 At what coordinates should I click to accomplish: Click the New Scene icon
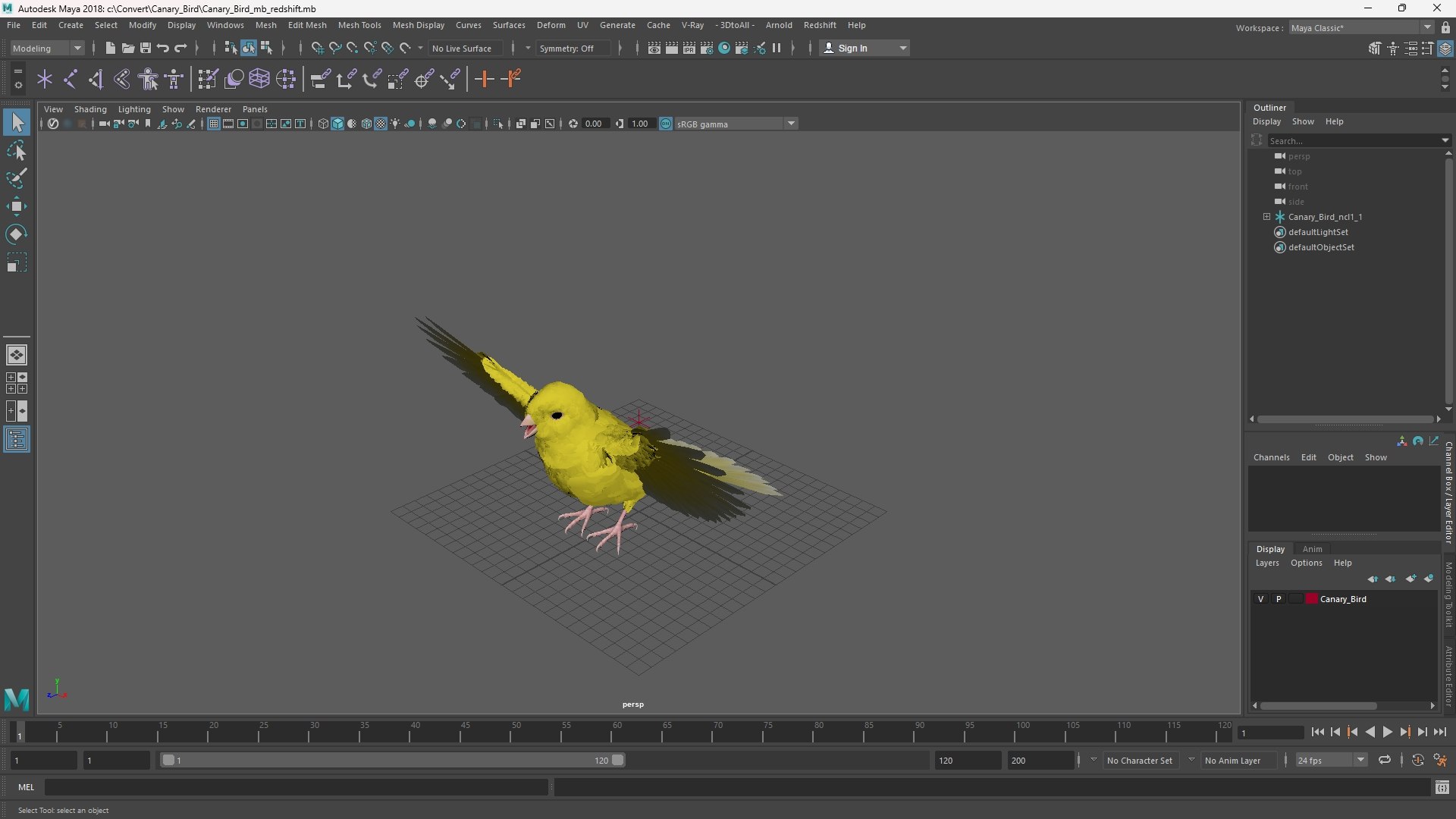pos(110,48)
